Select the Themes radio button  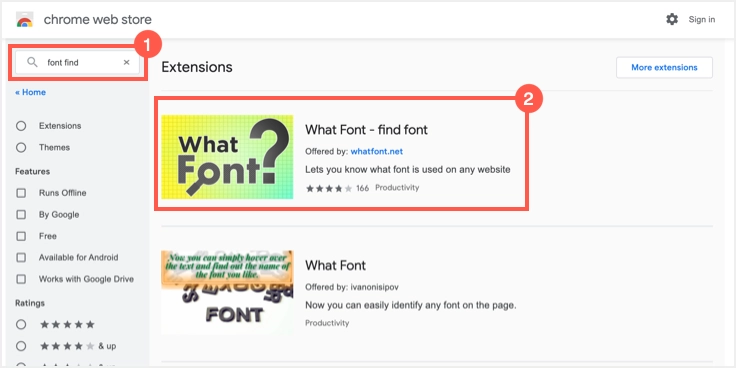21,147
